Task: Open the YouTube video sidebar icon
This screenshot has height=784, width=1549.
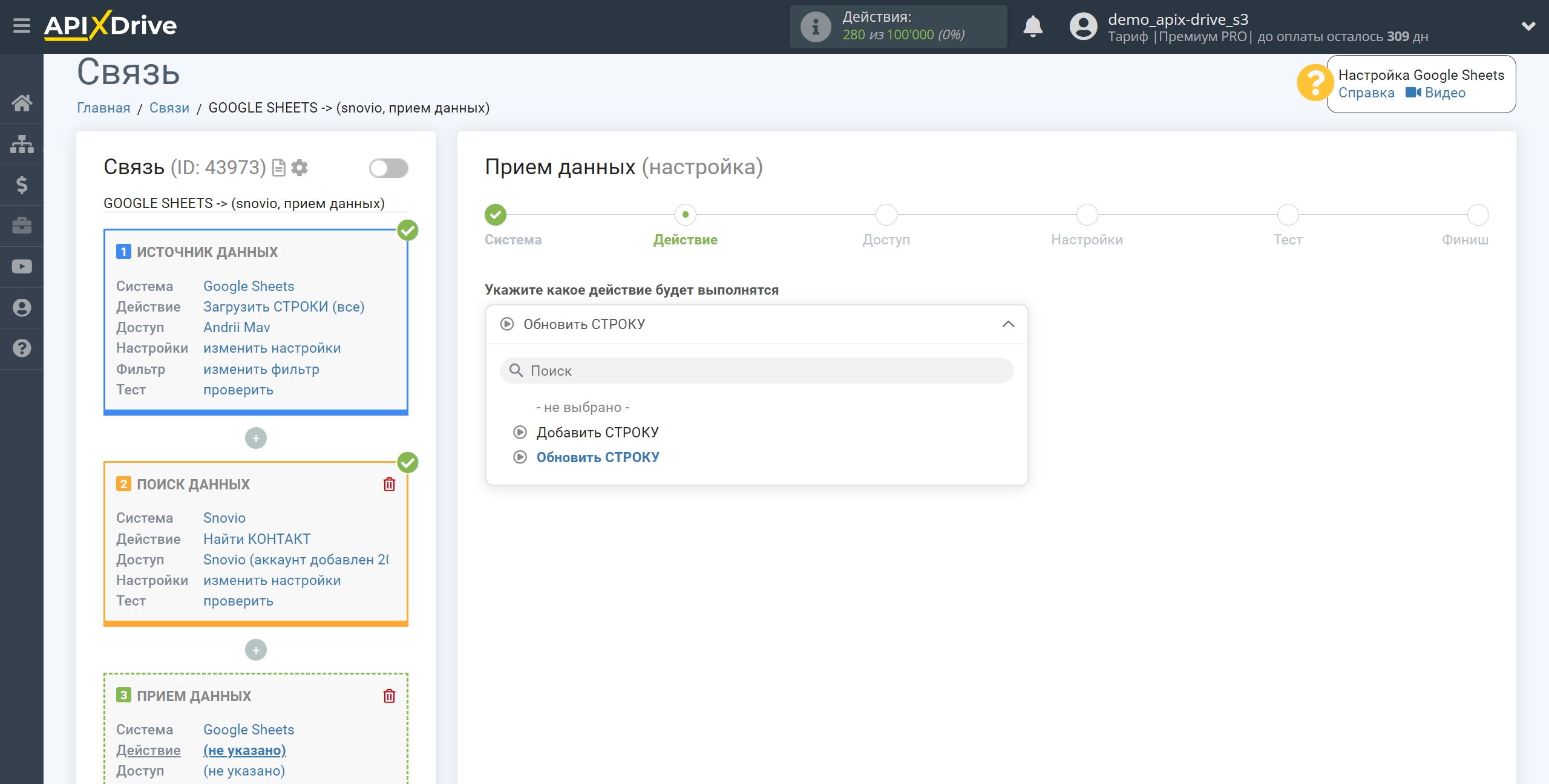Action: coord(22,267)
